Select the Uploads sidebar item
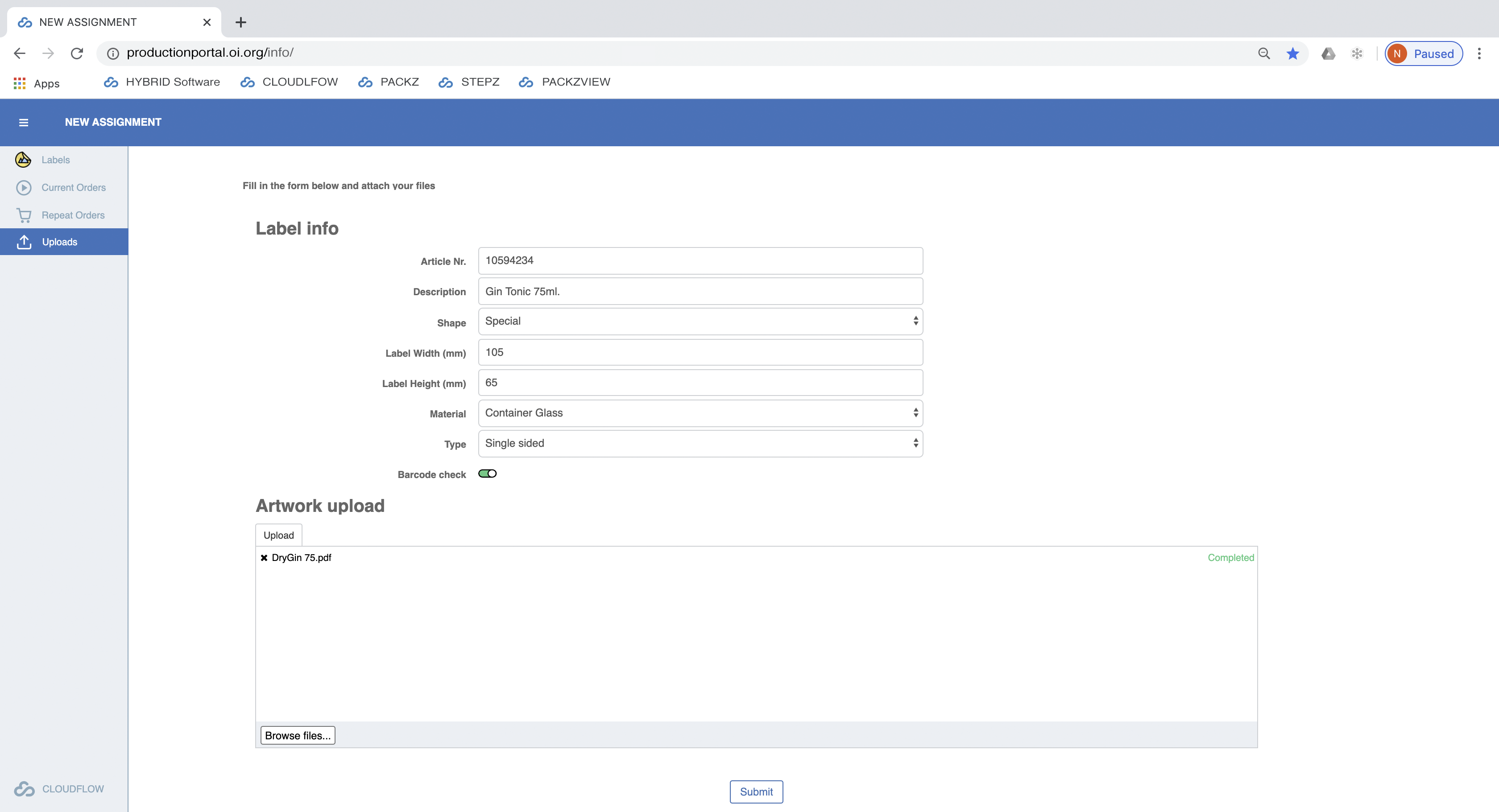Image resolution: width=1499 pixels, height=812 pixels. 59,242
